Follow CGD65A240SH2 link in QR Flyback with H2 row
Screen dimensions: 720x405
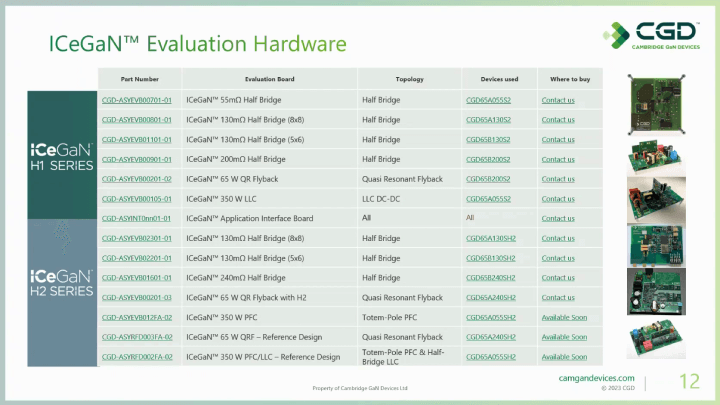(x=491, y=298)
